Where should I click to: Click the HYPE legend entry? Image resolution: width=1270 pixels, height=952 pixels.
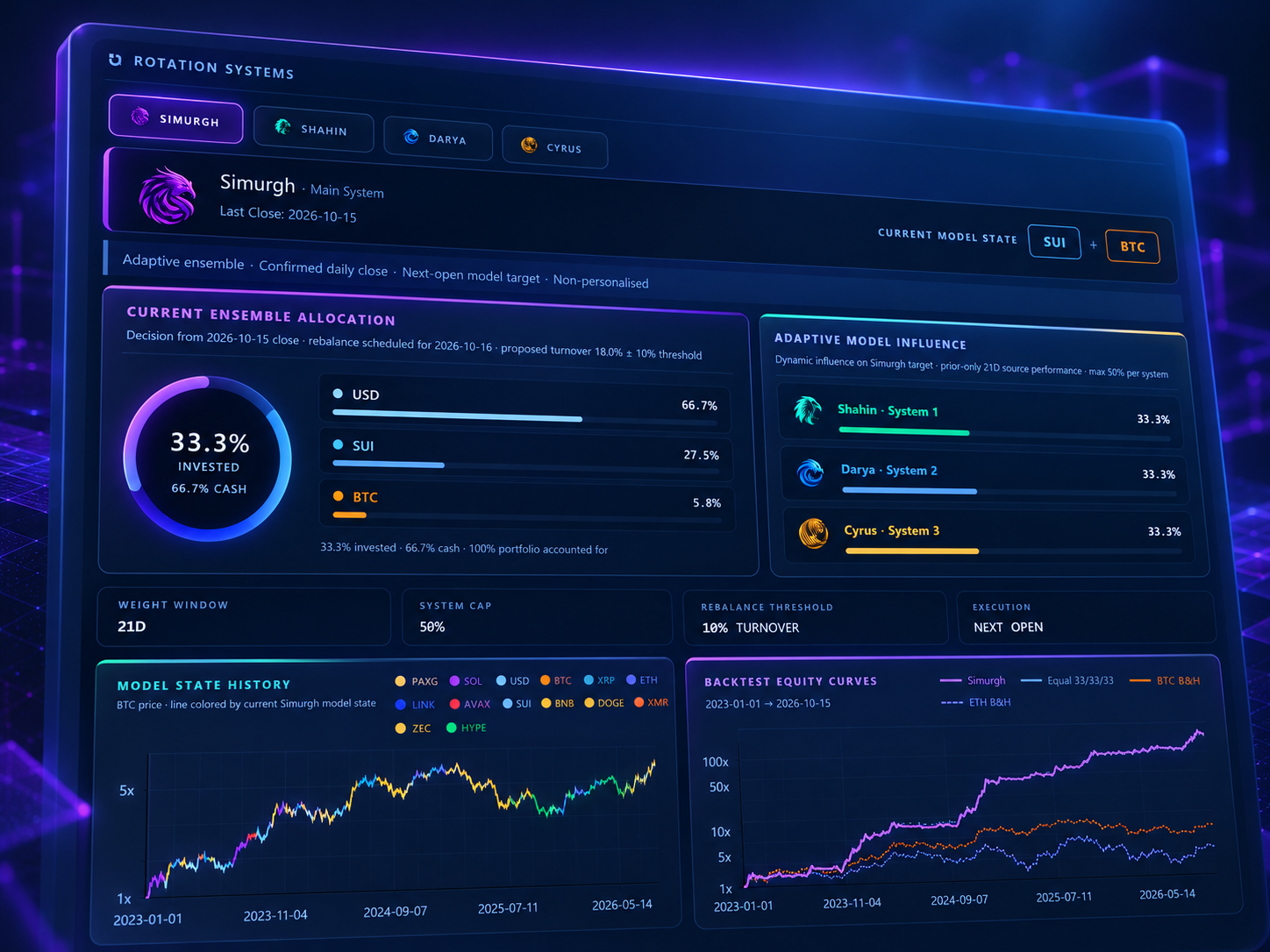click(x=467, y=728)
